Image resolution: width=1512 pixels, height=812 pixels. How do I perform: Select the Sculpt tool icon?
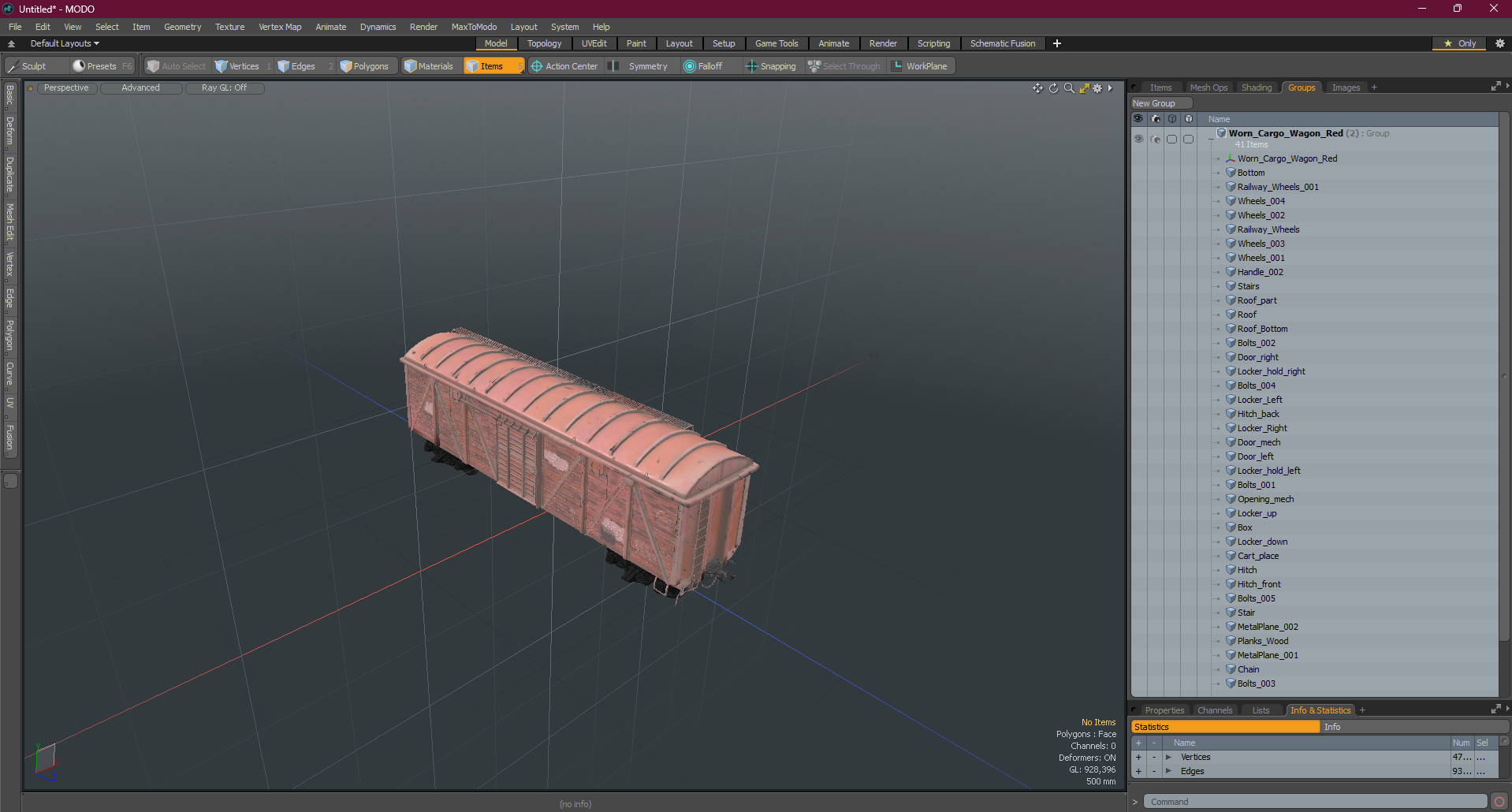coord(13,66)
